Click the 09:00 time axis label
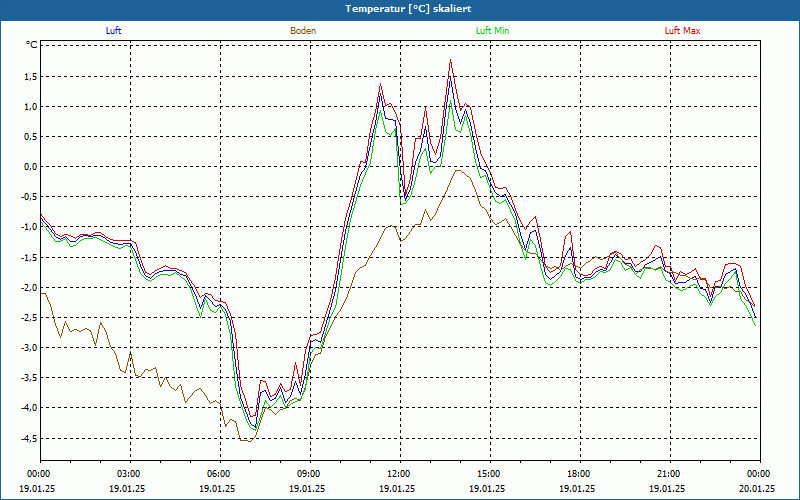 click(310, 474)
